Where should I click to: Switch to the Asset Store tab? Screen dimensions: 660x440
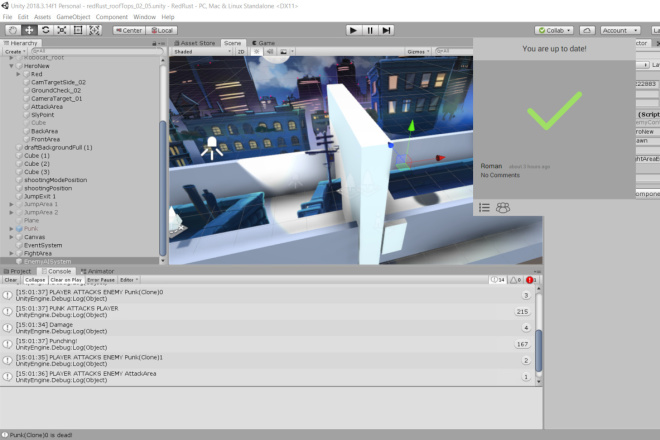[x=195, y=43]
